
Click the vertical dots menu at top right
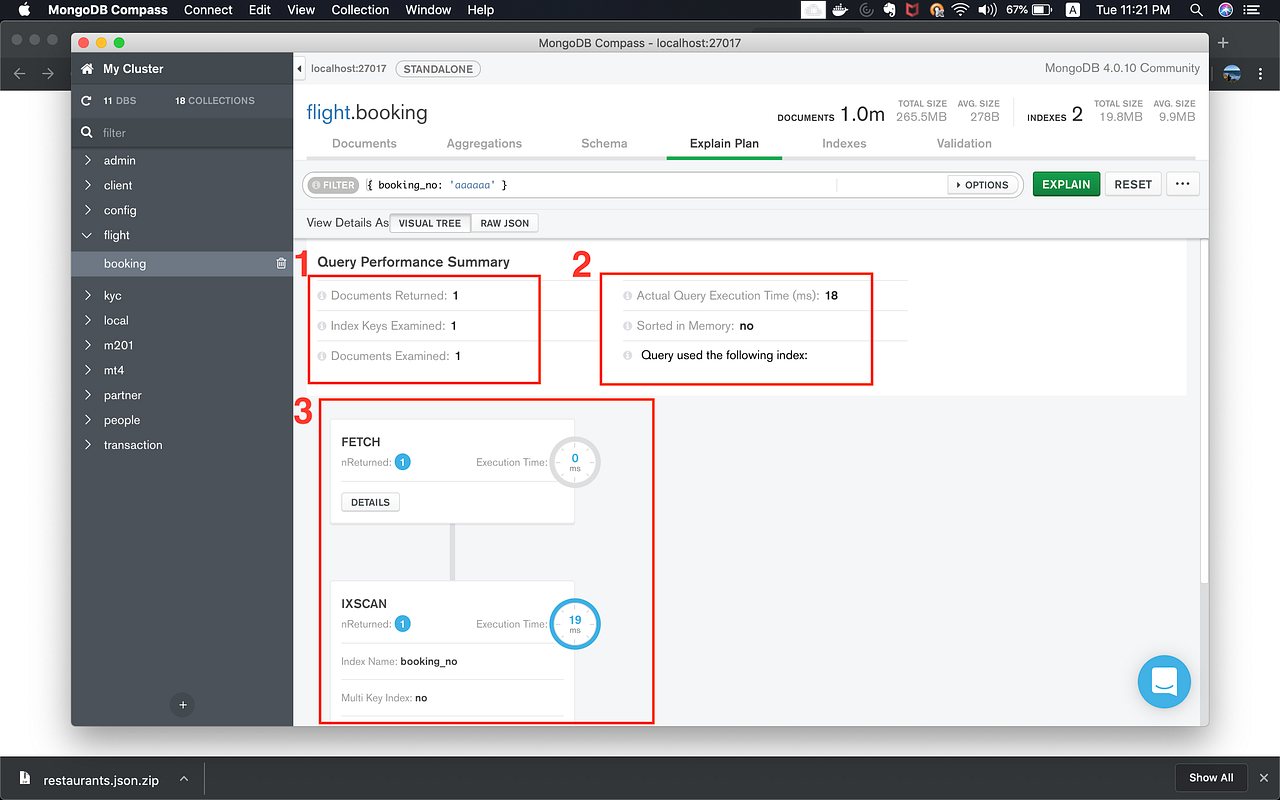coord(1262,76)
